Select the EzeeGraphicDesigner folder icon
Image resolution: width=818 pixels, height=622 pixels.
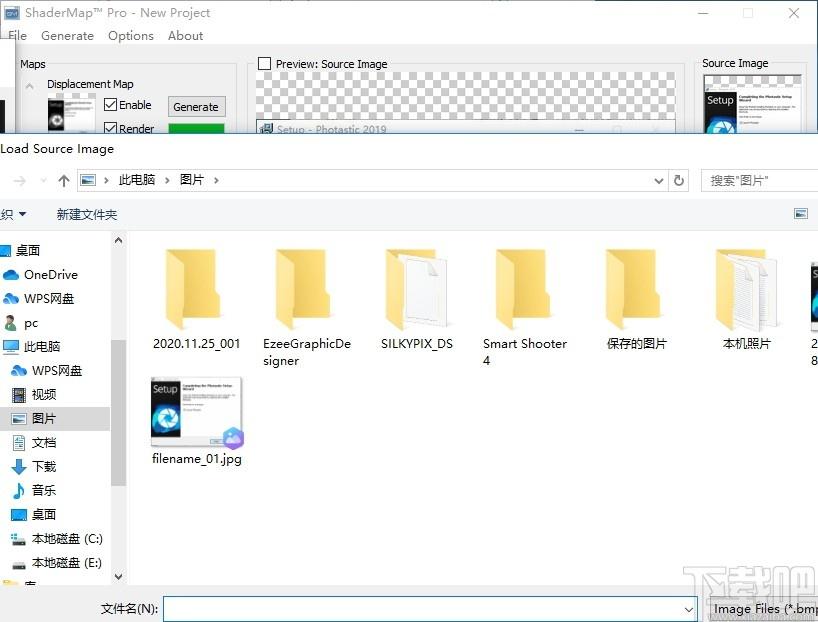click(x=302, y=289)
